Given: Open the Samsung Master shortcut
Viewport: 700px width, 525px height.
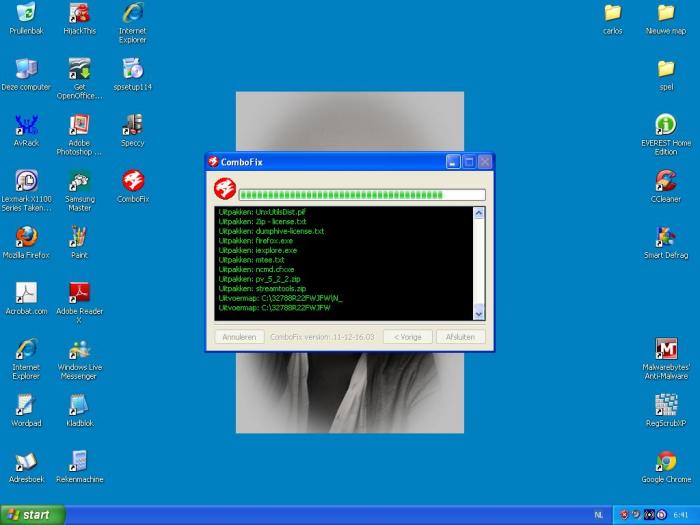Looking at the screenshot, I should tap(79, 191).
